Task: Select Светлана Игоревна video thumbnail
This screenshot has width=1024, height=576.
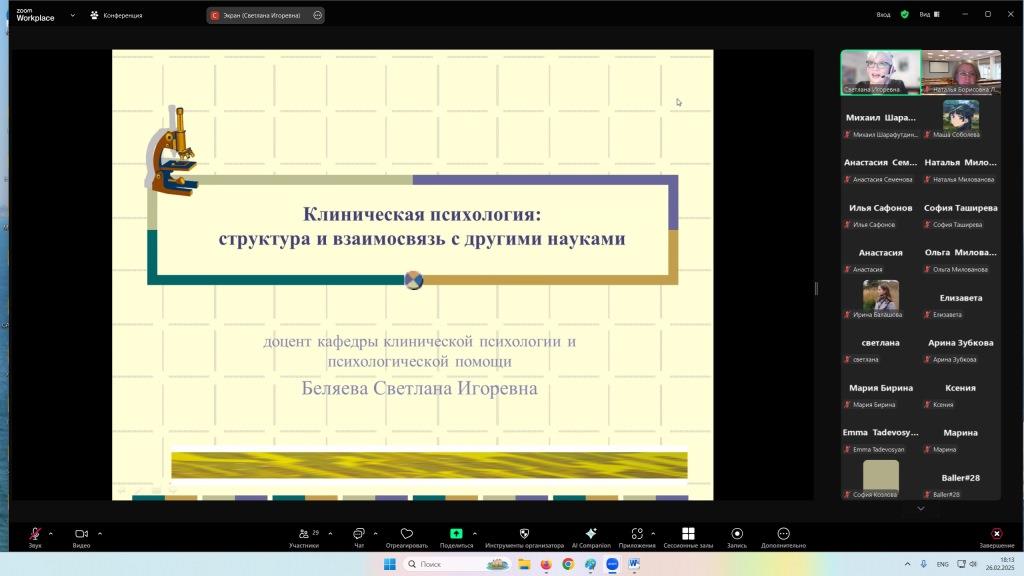Action: 880,72
